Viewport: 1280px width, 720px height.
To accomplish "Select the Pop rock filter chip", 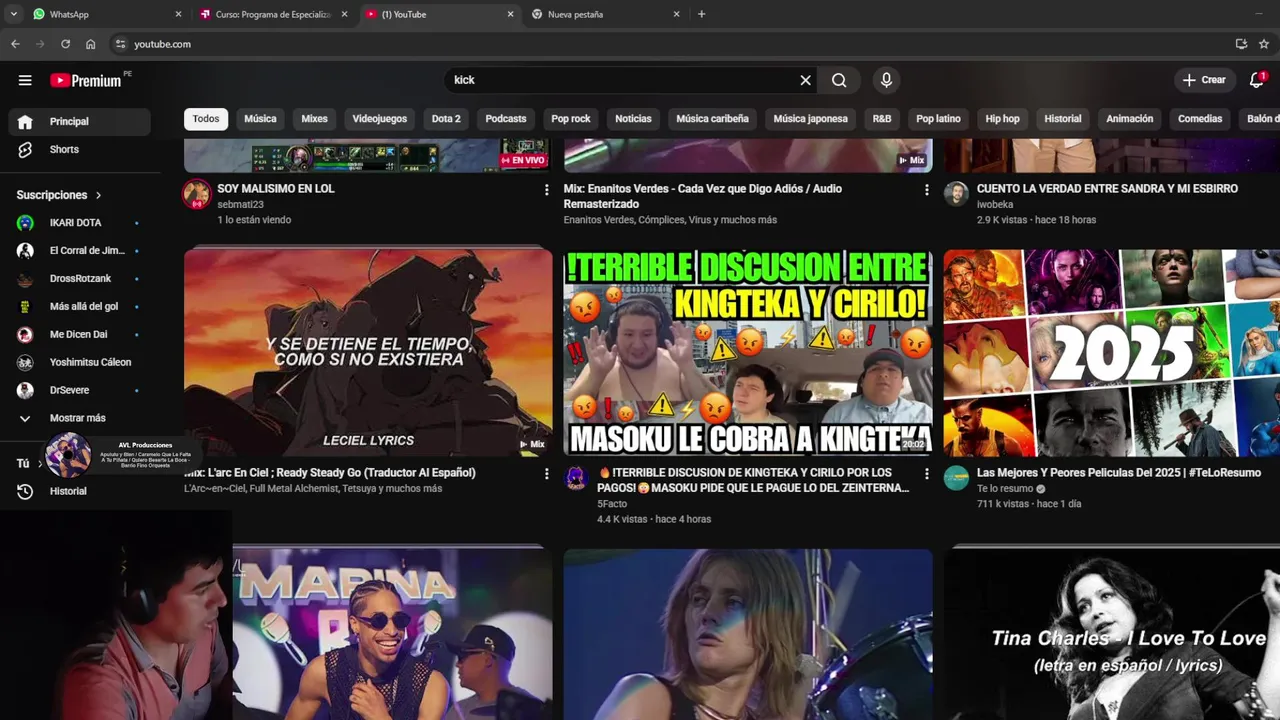I will click(571, 119).
